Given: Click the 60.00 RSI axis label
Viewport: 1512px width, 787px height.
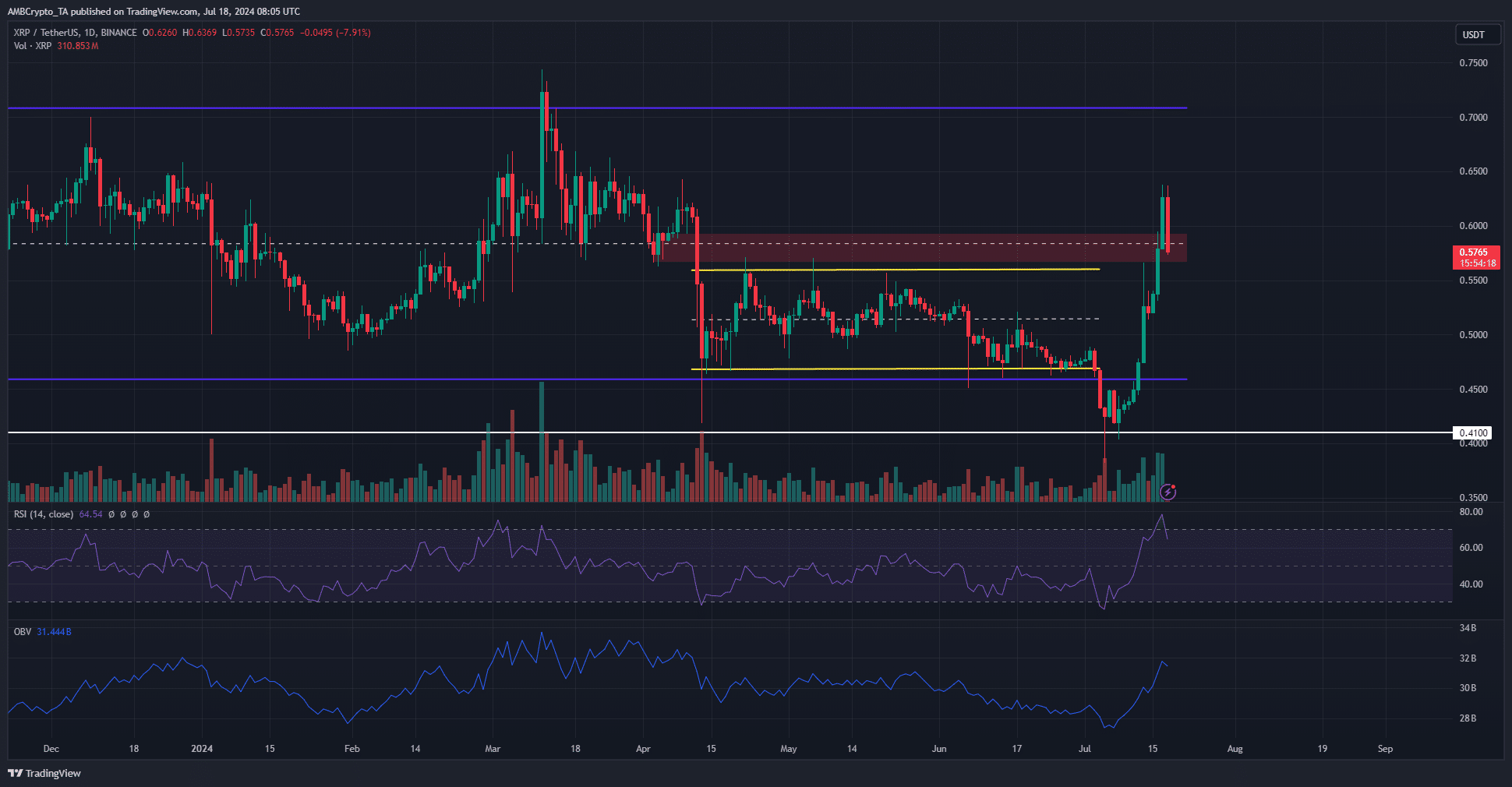Looking at the screenshot, I should point(1471,548).
